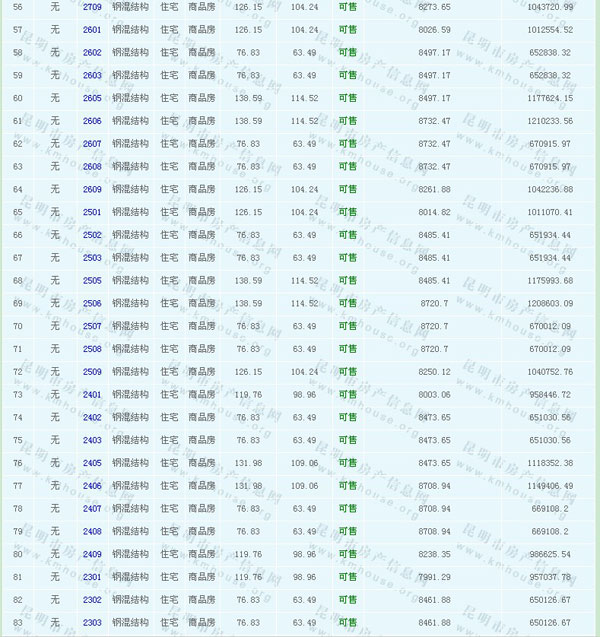600x637 pixels.
Task: Open room 2408 link
Action: [92, 531]
